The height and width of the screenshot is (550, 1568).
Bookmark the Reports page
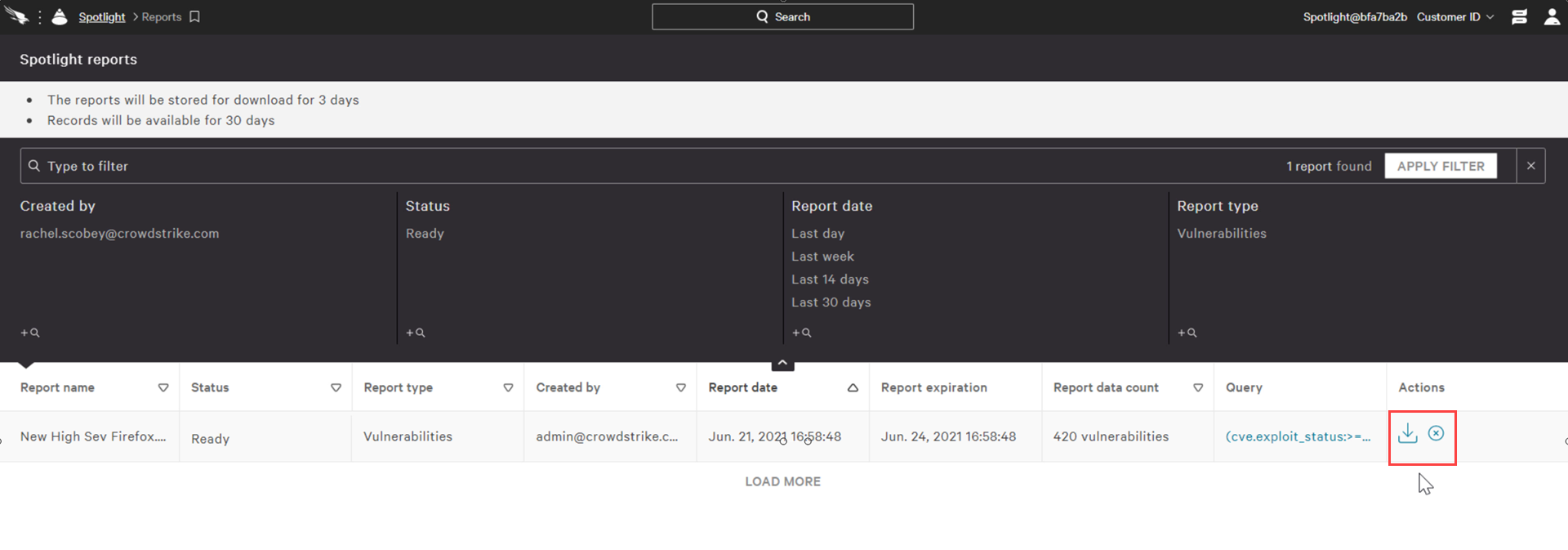[x=194, y=17]
